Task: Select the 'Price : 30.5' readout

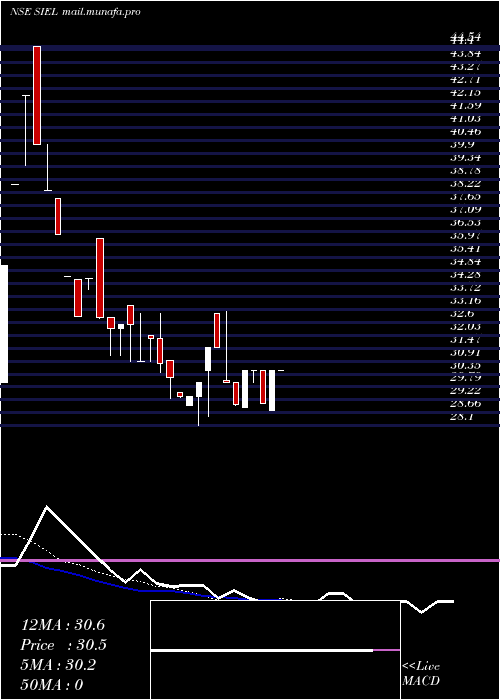Action: click(64, 645)
